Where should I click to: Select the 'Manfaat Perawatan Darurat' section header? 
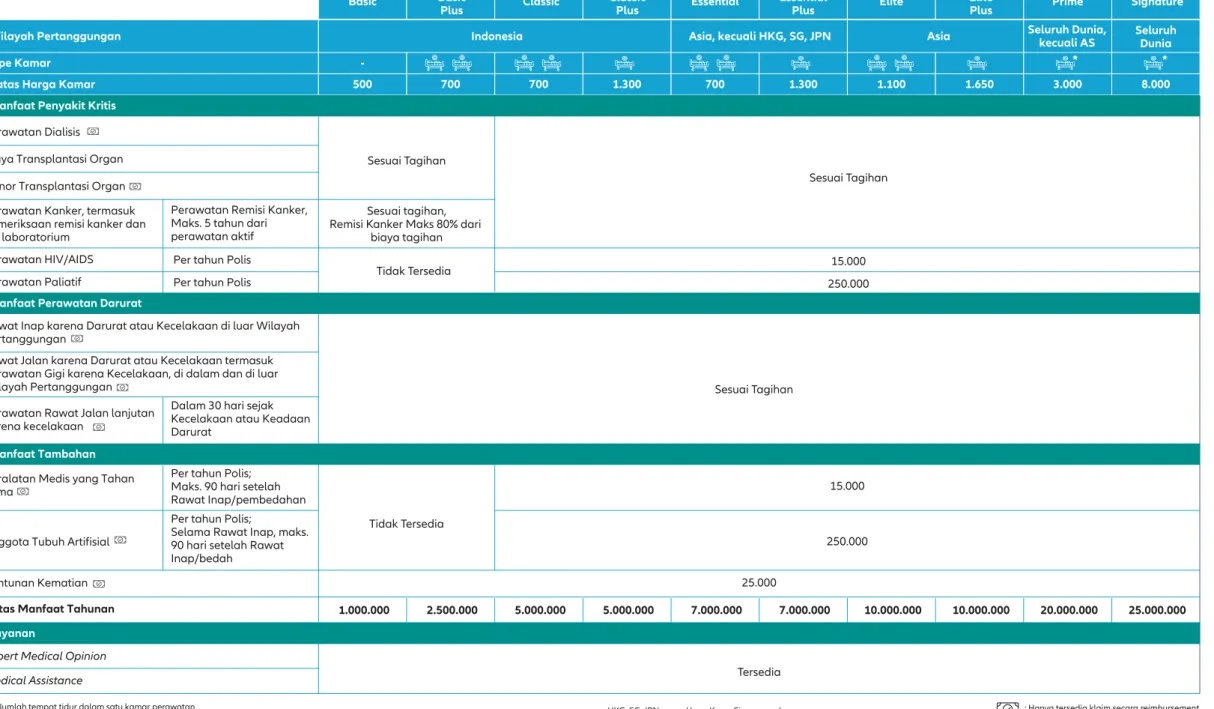click(x=600, y=303)
